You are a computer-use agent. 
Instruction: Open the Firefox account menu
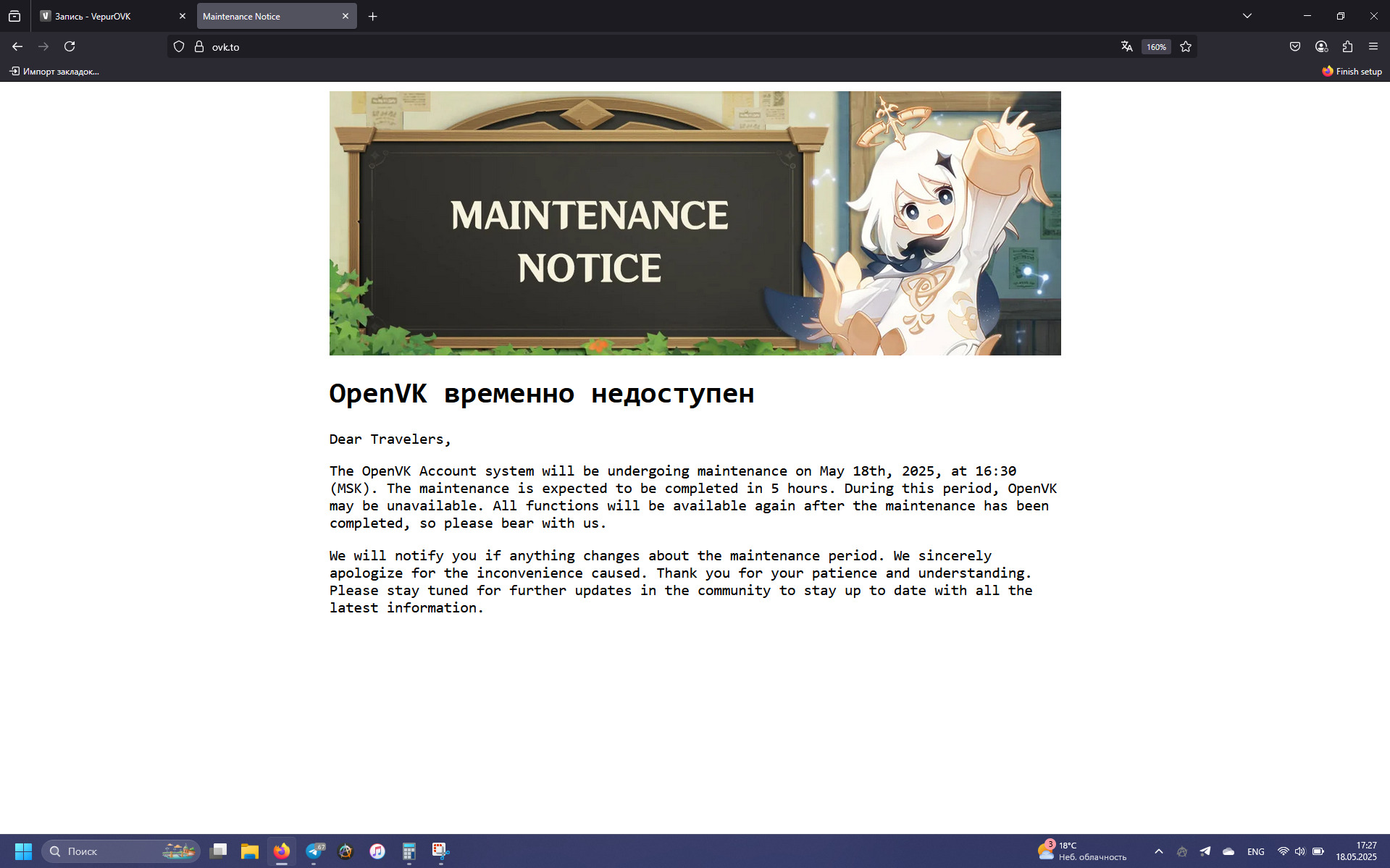tap(1321, 46)
